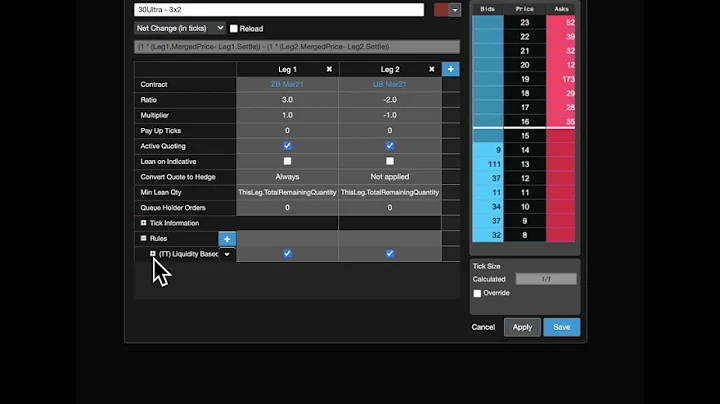720x404 pixels.
Task: Click bid quantity 9 at price 14
Action: point(488,150)
